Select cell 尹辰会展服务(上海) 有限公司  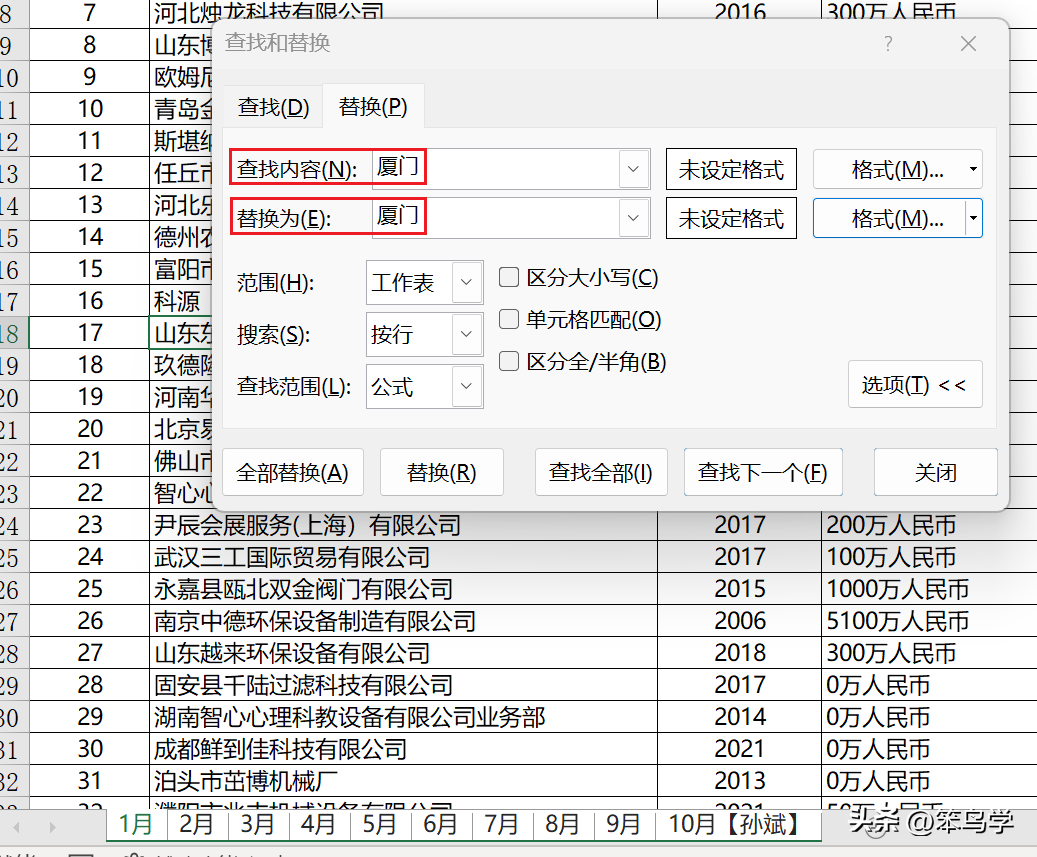pos(403,525)
